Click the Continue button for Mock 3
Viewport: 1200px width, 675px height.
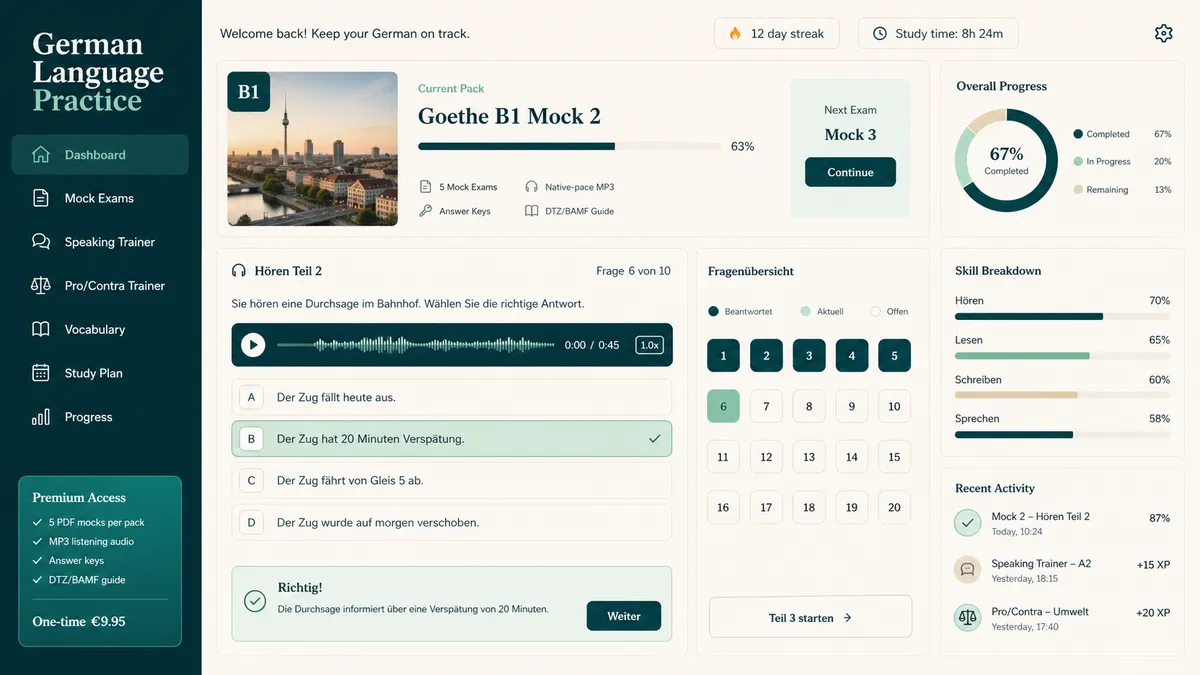point(850,172)
